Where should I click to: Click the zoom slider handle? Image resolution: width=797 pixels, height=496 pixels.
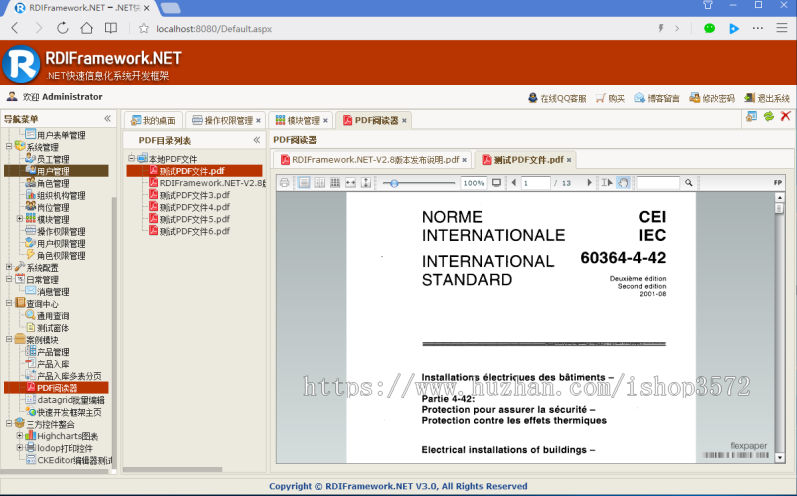[394, 183]
